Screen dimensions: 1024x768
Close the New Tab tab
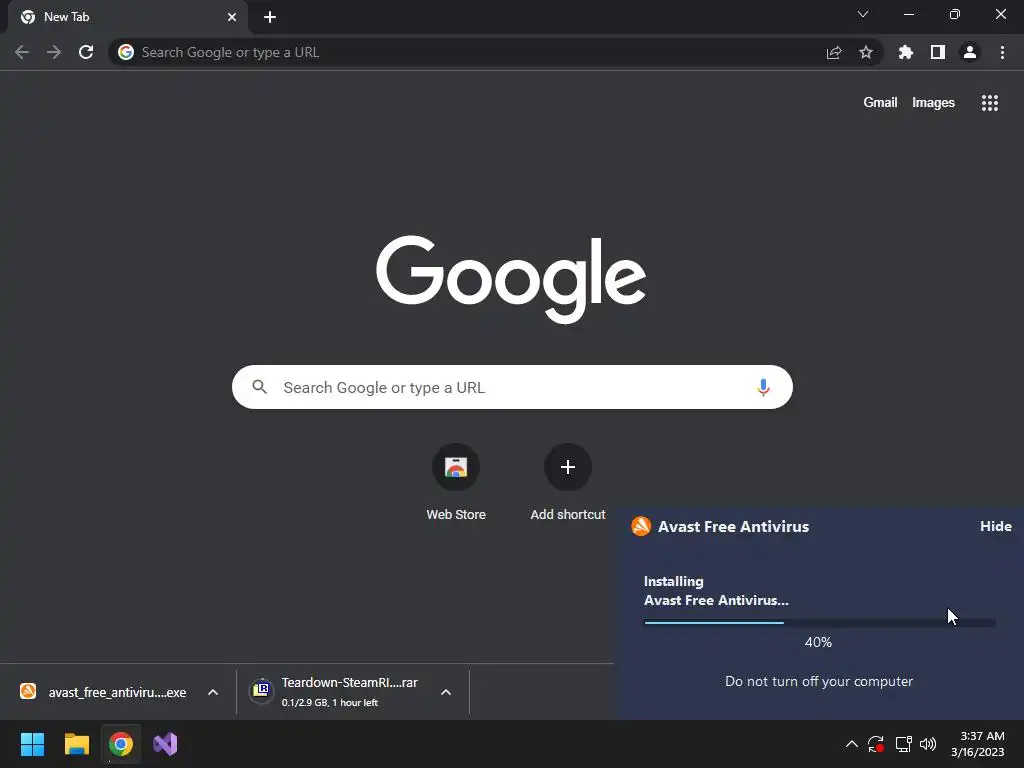(232, 17)
